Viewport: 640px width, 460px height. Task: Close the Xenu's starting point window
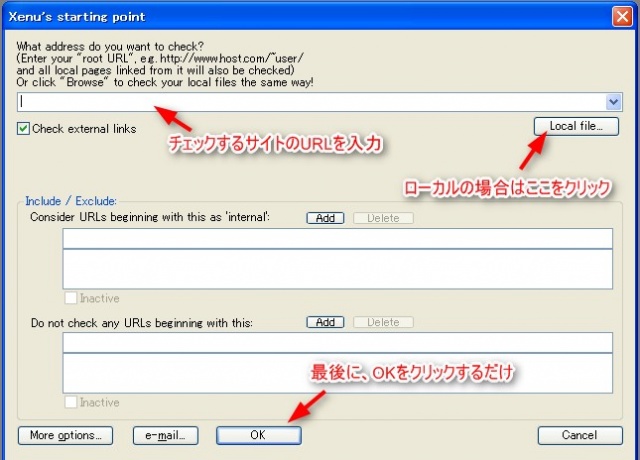point(622,17)
